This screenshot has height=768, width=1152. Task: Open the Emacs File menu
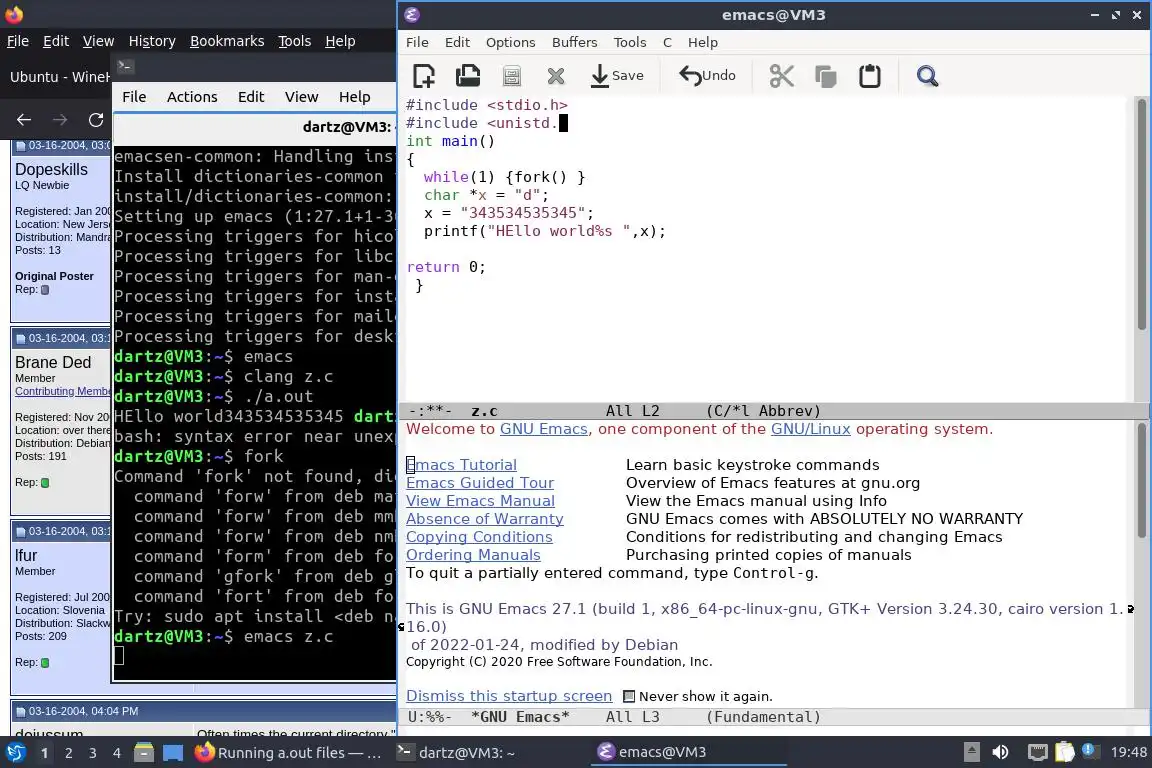(x=417, y=43)
